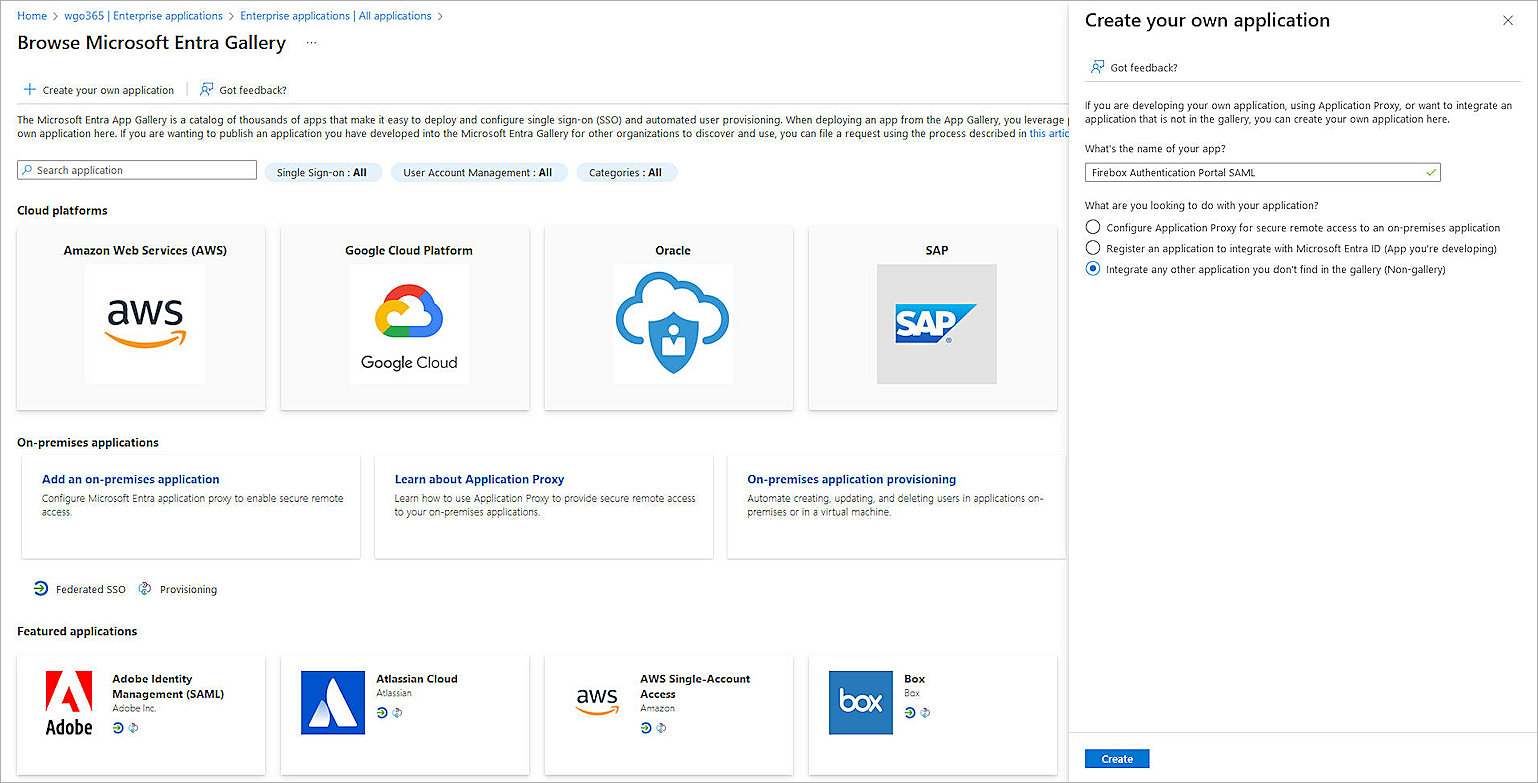Select the Box featured application logo
This screenshot has height=783, width=1538.
coord(860,703)
